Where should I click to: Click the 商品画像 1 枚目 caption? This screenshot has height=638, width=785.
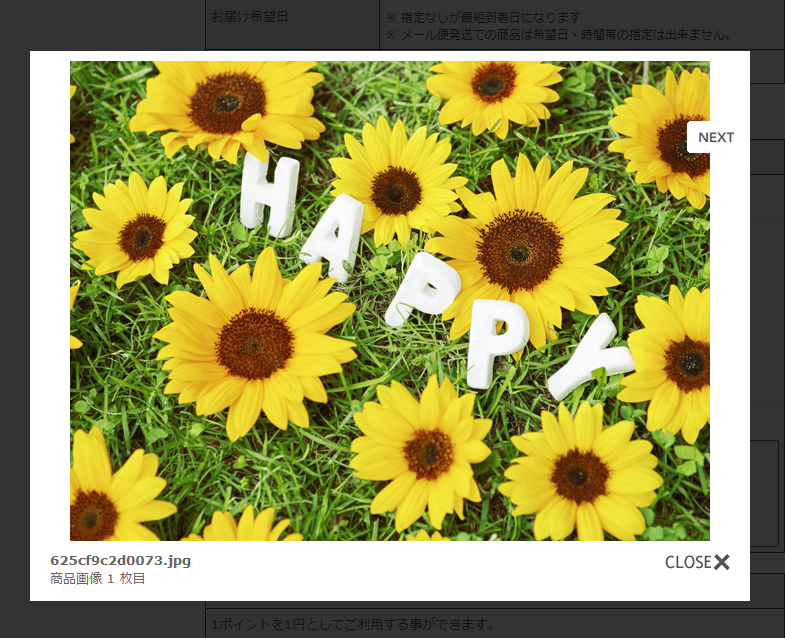coord(97,578)
